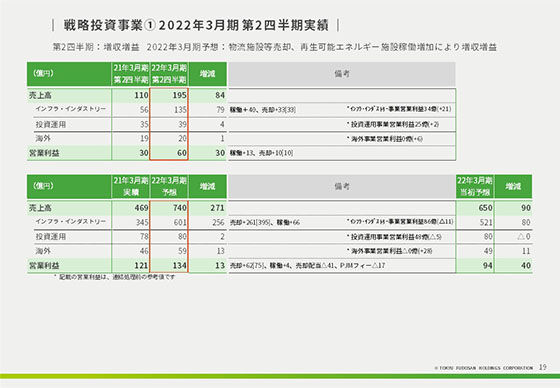Click the 営業利益 initial forecast change value 40
The image size is (560, 388).
pos(526,265)
